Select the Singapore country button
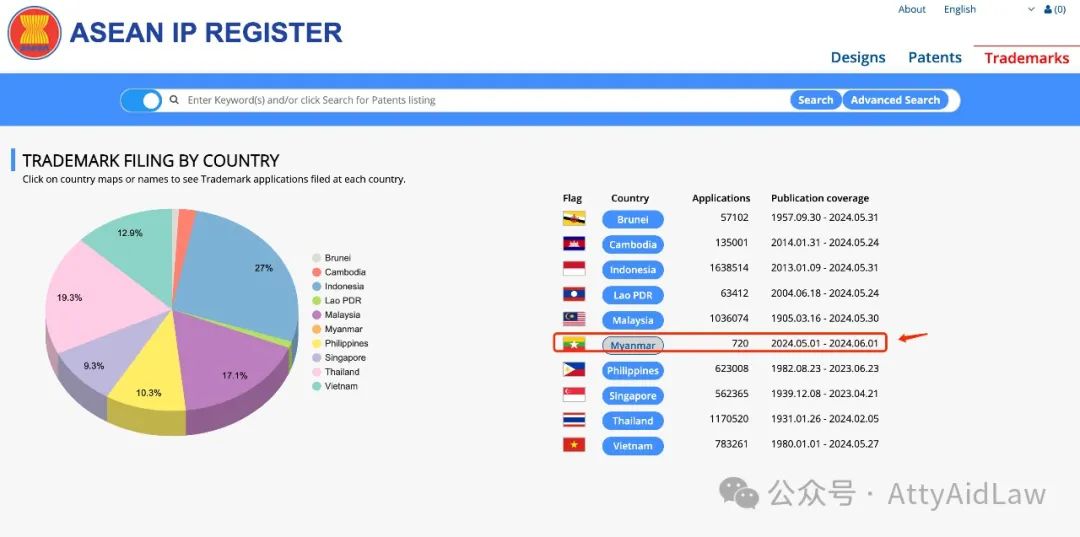1080x537 pixels. click(x=632, y=396)
